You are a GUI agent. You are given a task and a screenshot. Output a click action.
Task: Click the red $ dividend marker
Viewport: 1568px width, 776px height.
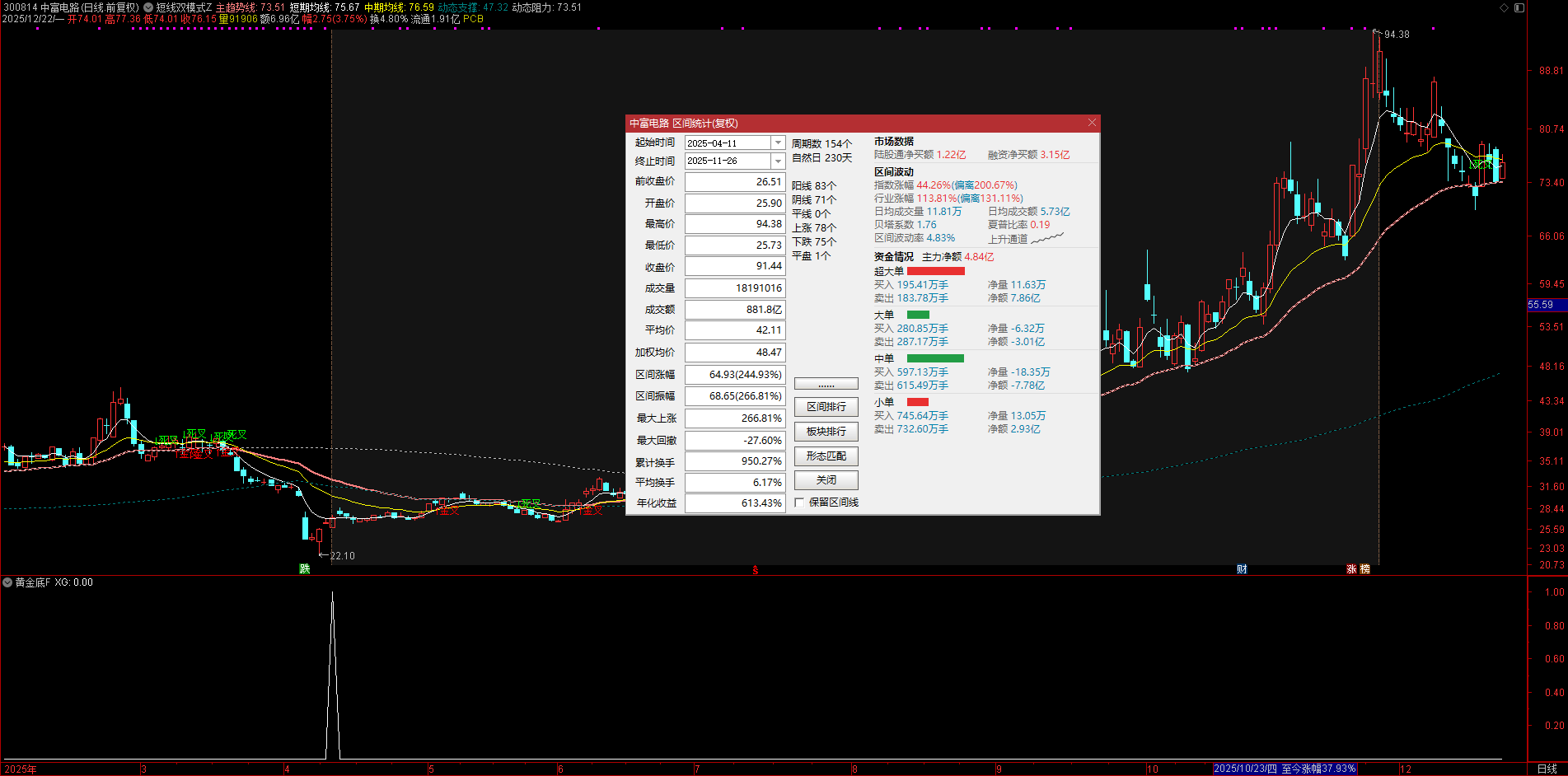click(755, 569)
